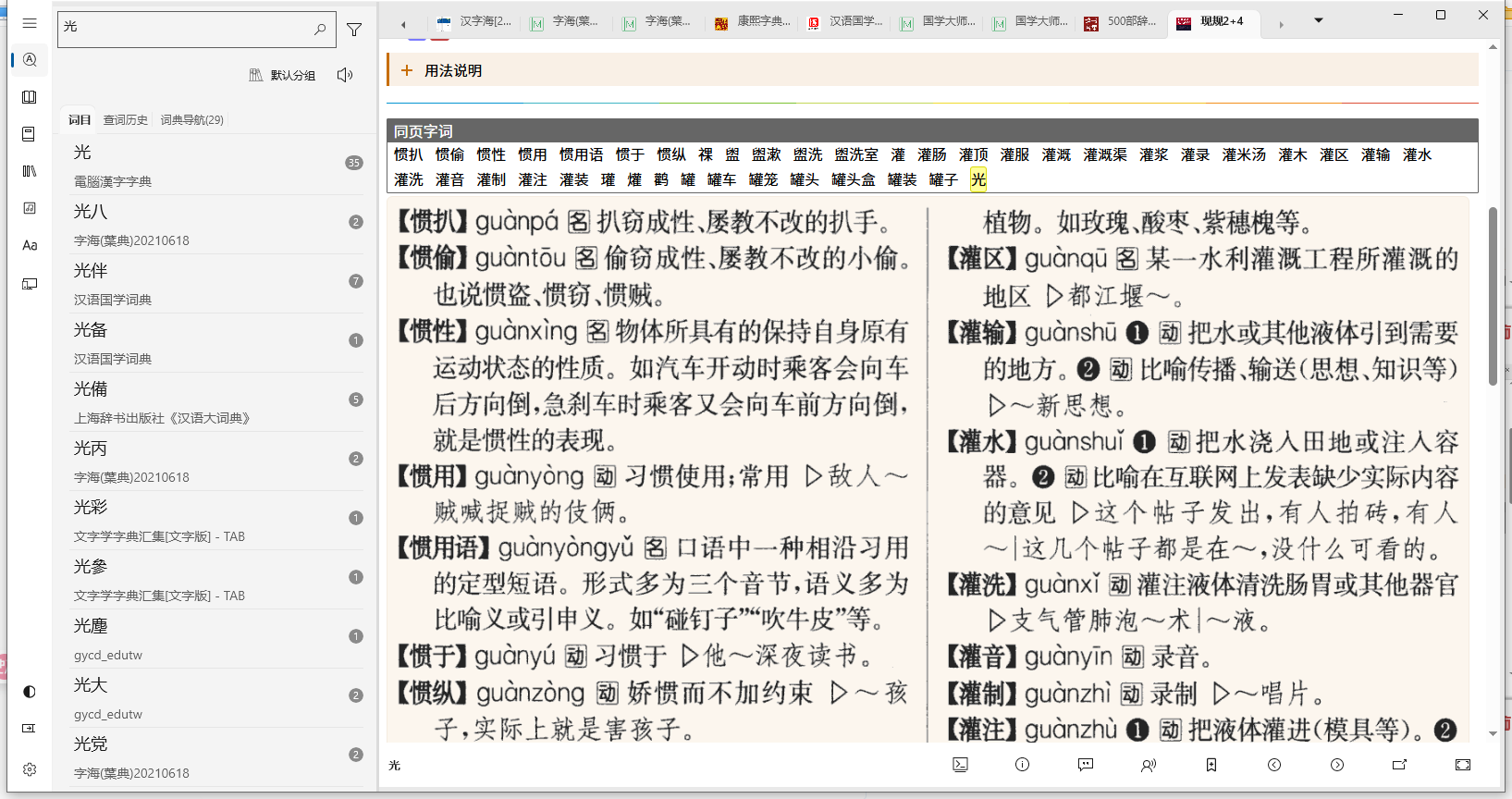Click the speaker pronunciation icon
This screenshot has width=1512, height=799.
(345, 75)
